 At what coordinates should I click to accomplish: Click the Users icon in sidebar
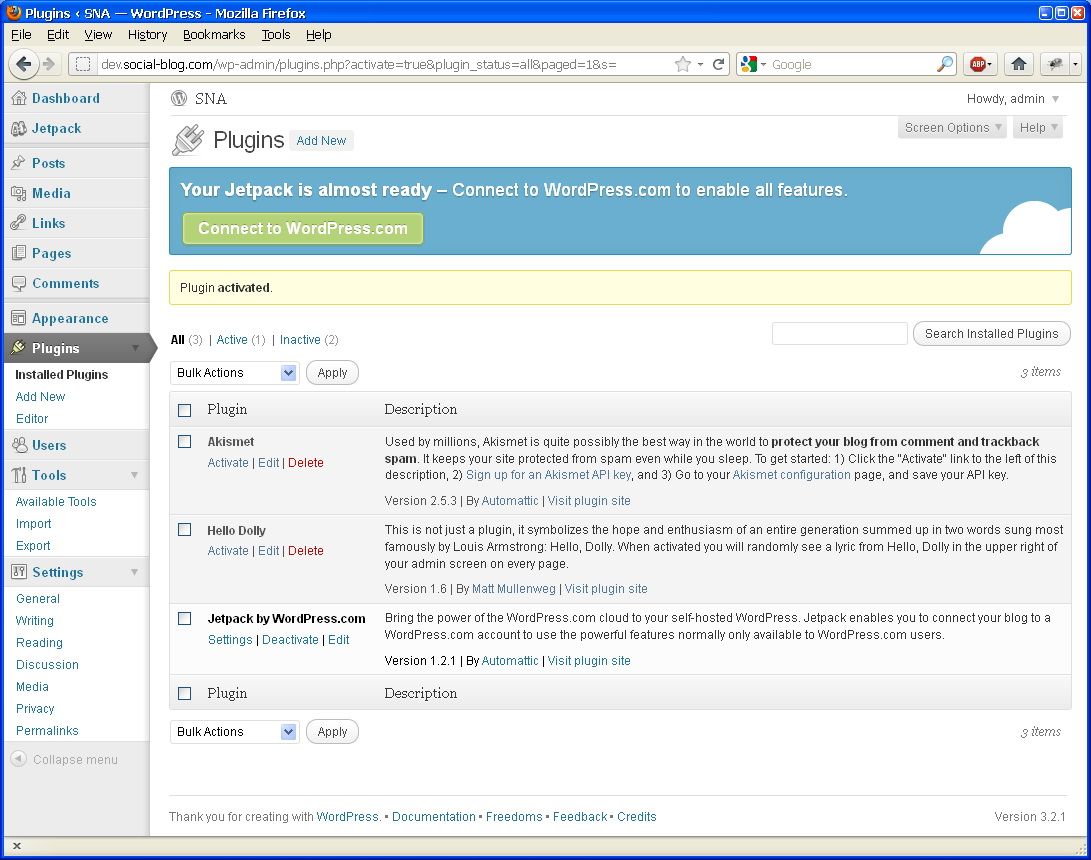point(19,445)
